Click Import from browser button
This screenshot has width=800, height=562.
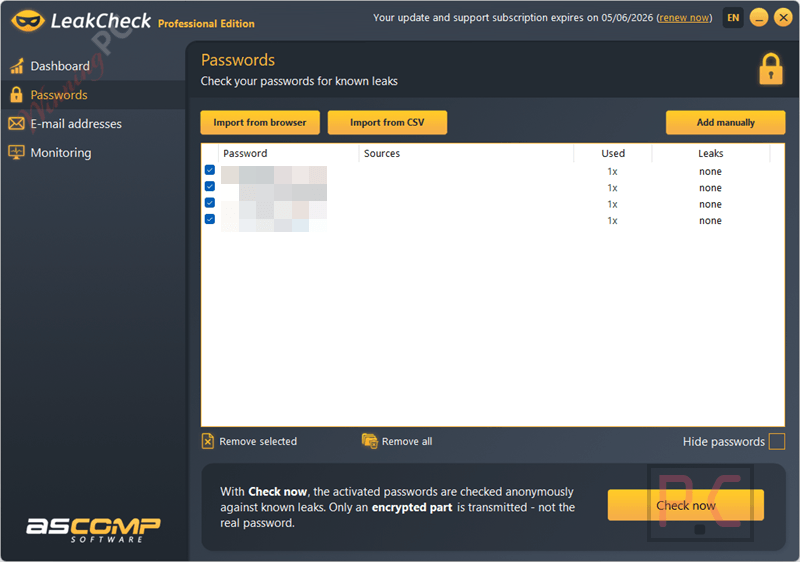pyautogui.click(x=260, y=122)
